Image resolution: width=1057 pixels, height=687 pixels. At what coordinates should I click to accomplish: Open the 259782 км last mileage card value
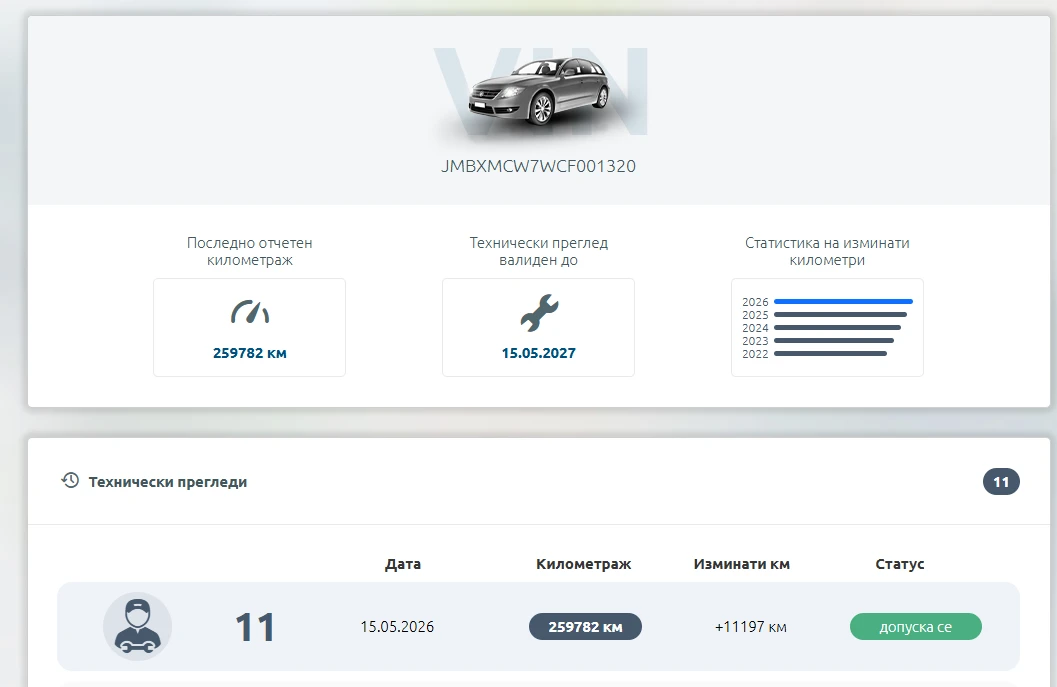249,353
